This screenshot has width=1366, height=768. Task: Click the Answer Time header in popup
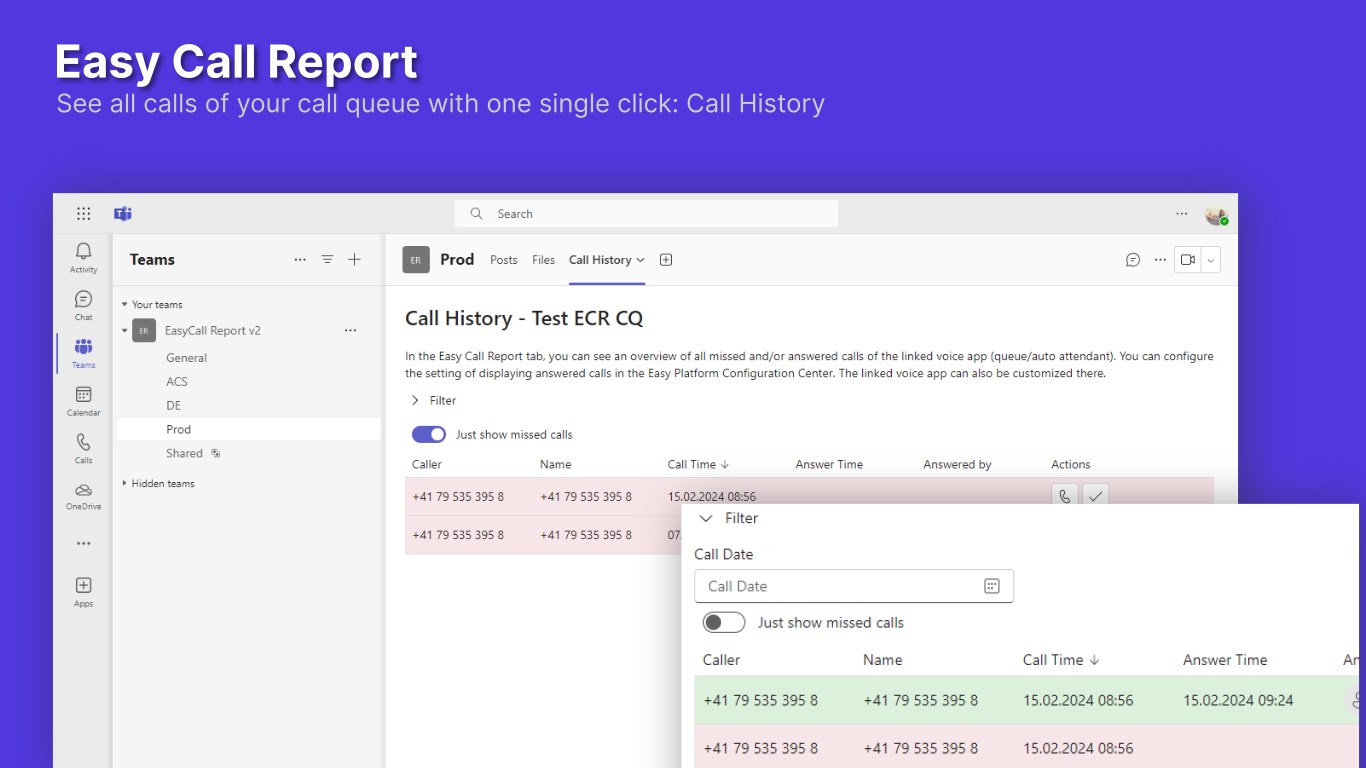tap(1225, 660)
